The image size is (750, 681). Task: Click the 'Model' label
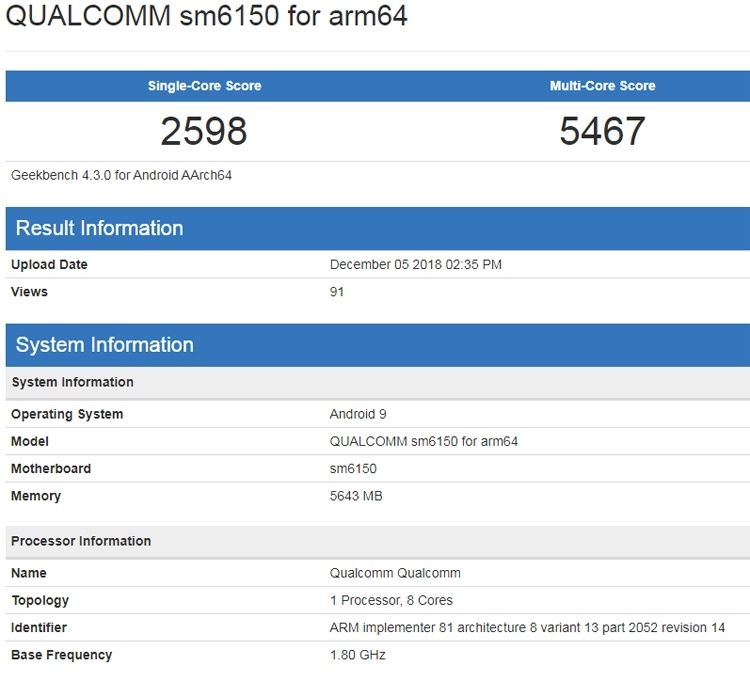coord(30,441)
